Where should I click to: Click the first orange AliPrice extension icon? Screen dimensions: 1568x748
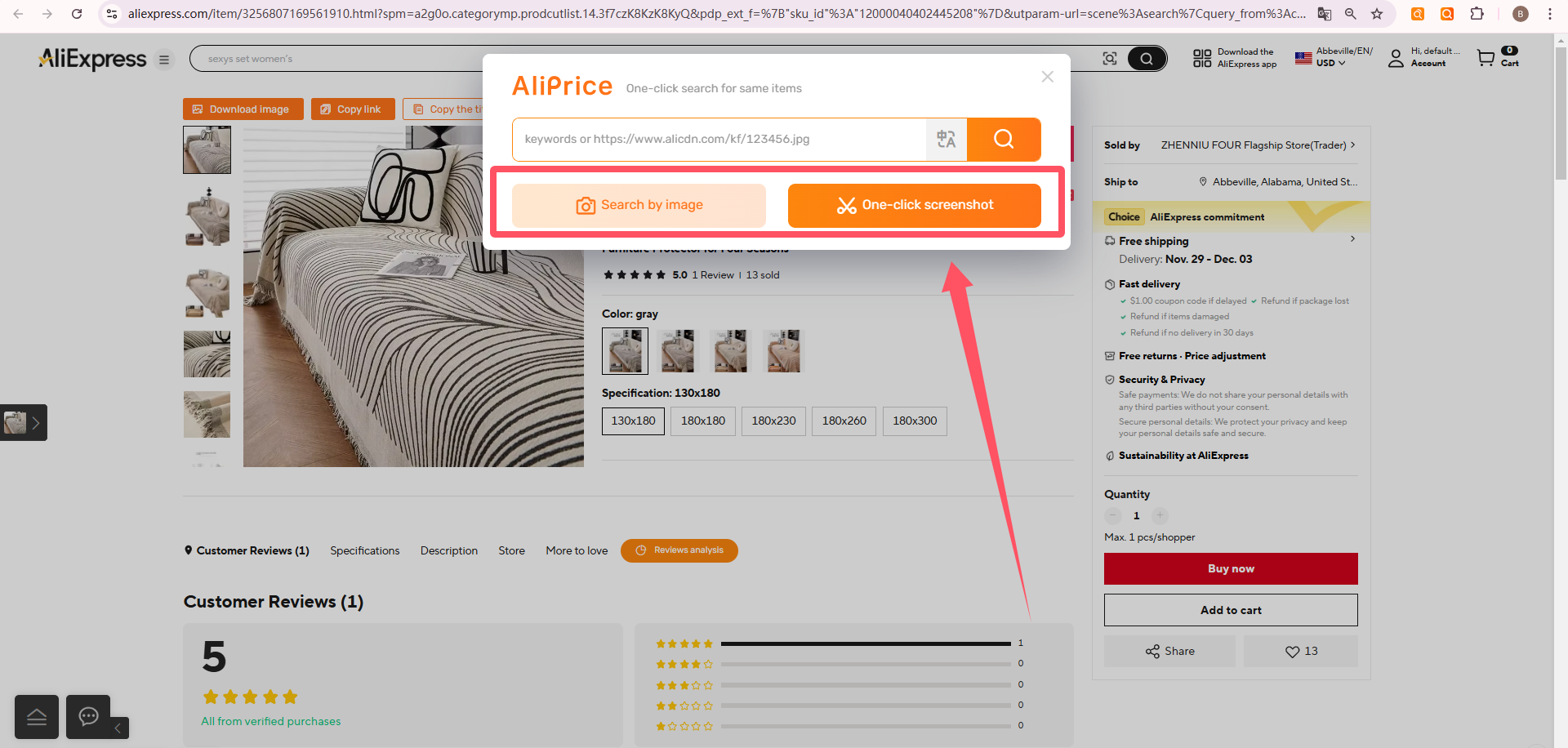pos(1418,14)
